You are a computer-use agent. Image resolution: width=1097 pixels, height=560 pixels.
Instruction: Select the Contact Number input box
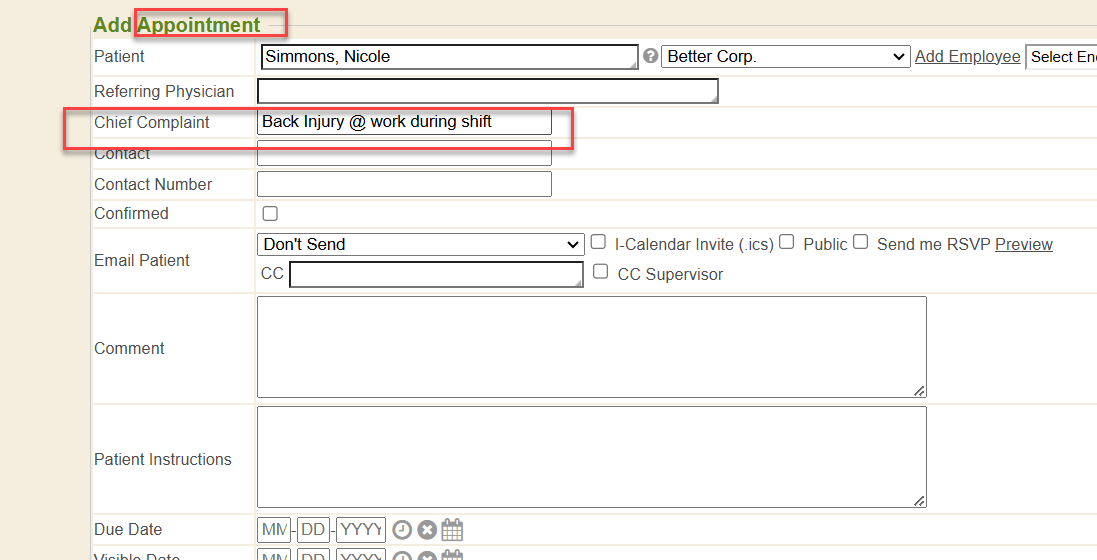[x=404, y=184]
